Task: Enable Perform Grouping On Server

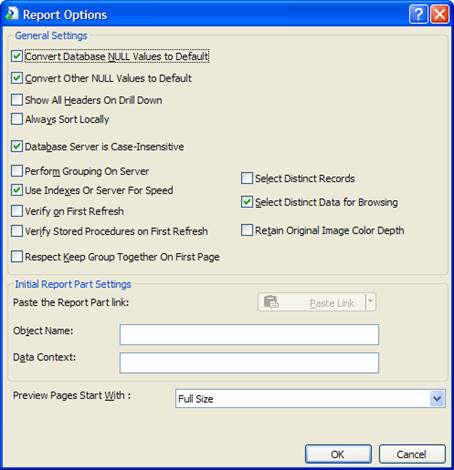Action: [17, 171]
